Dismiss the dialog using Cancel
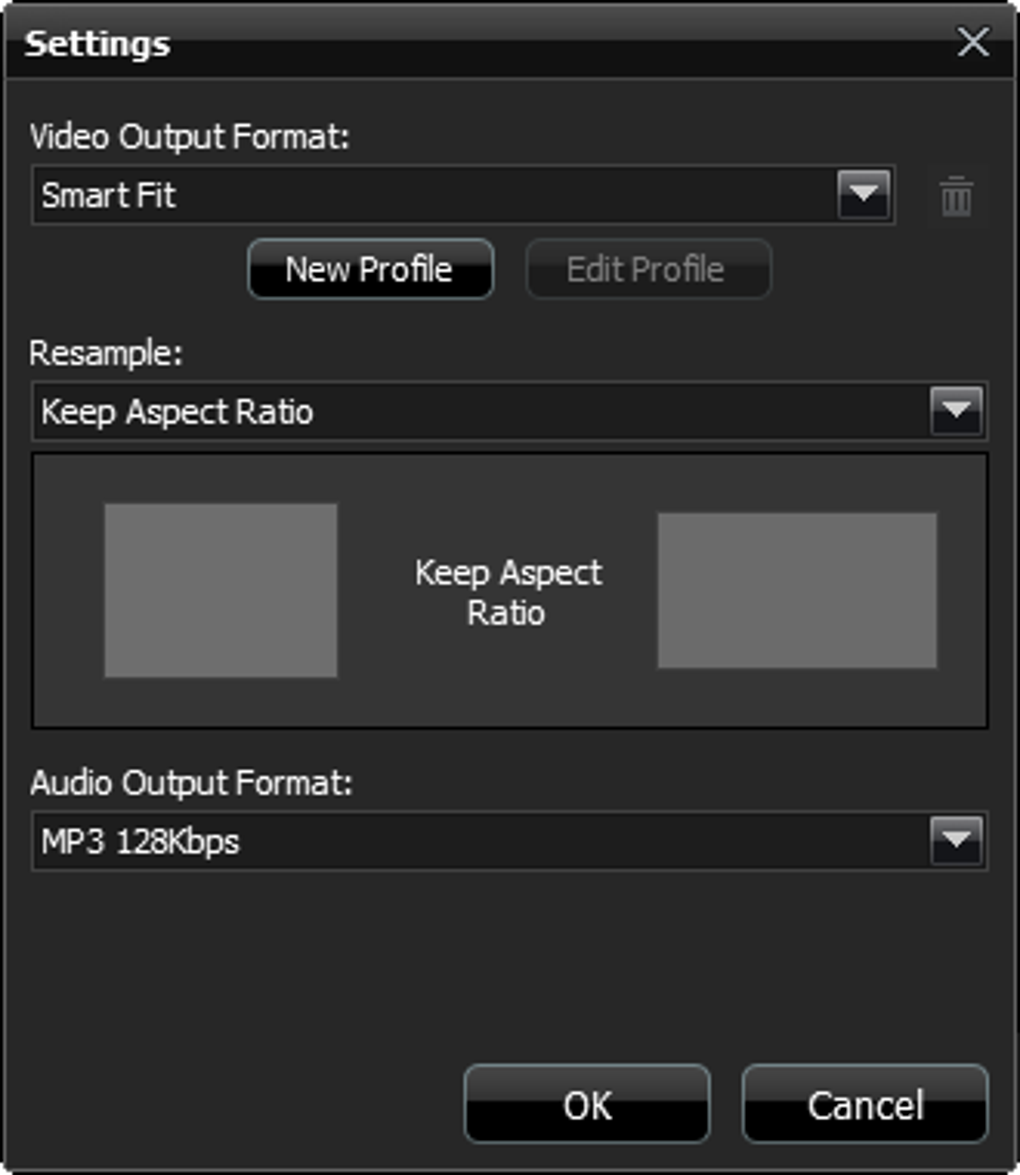The image size is (1020, 1175). pos(865,1105)
